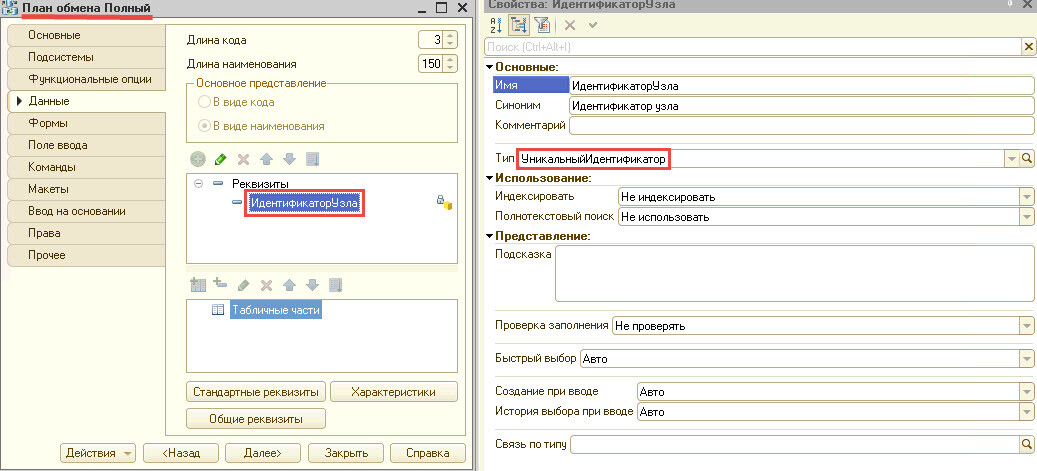Move attribute up in Реквизиты toolbar
This screenshot has height=471, width=1037.
(x=266, y=159)
